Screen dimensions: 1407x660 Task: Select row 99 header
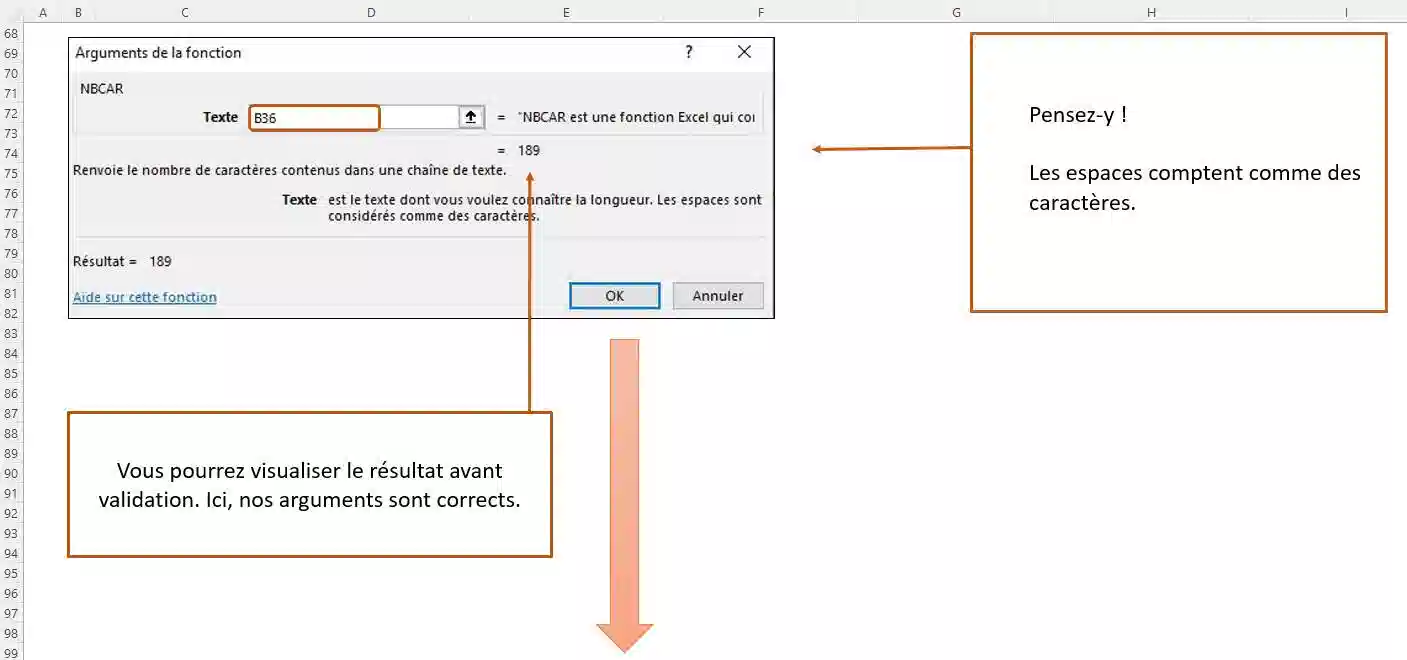11,652
